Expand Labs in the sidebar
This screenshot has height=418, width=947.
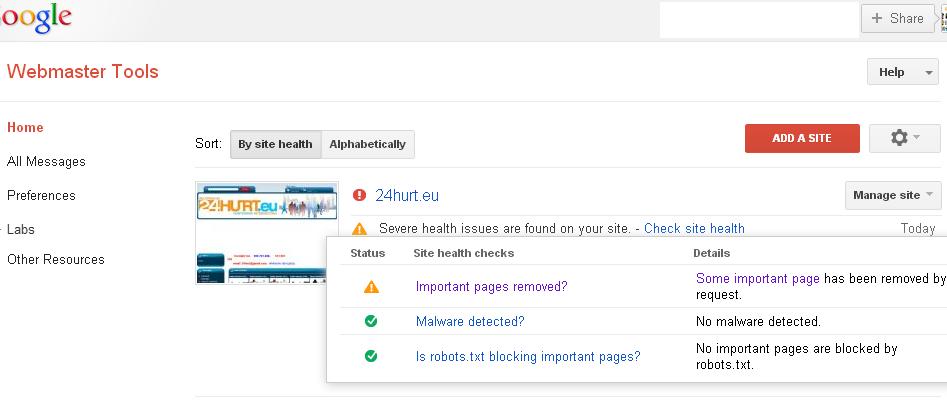(x=21, y=229)
